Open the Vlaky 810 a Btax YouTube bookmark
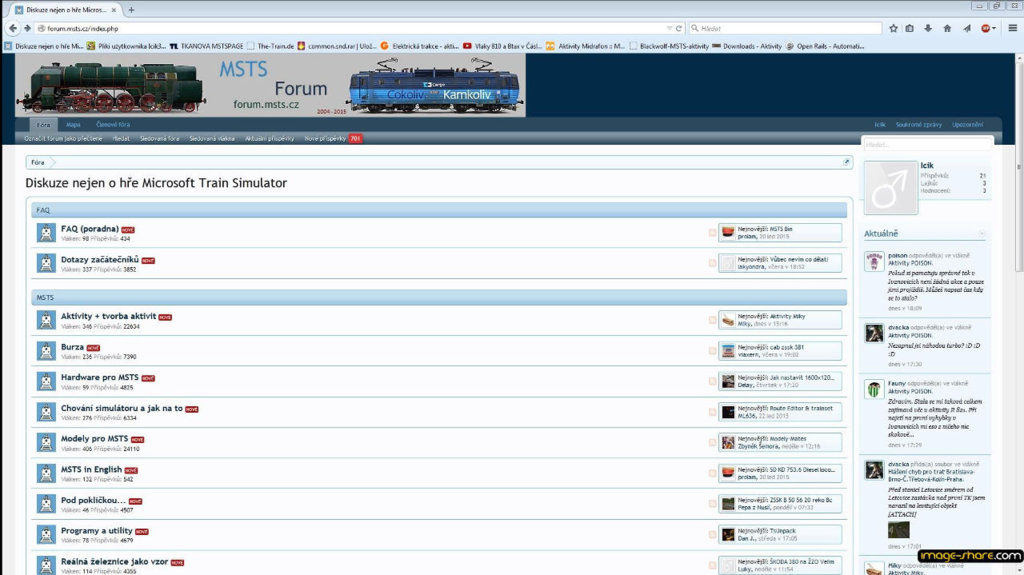Image resolution: width=1024 pixels, height=575 pixels. 502,46
